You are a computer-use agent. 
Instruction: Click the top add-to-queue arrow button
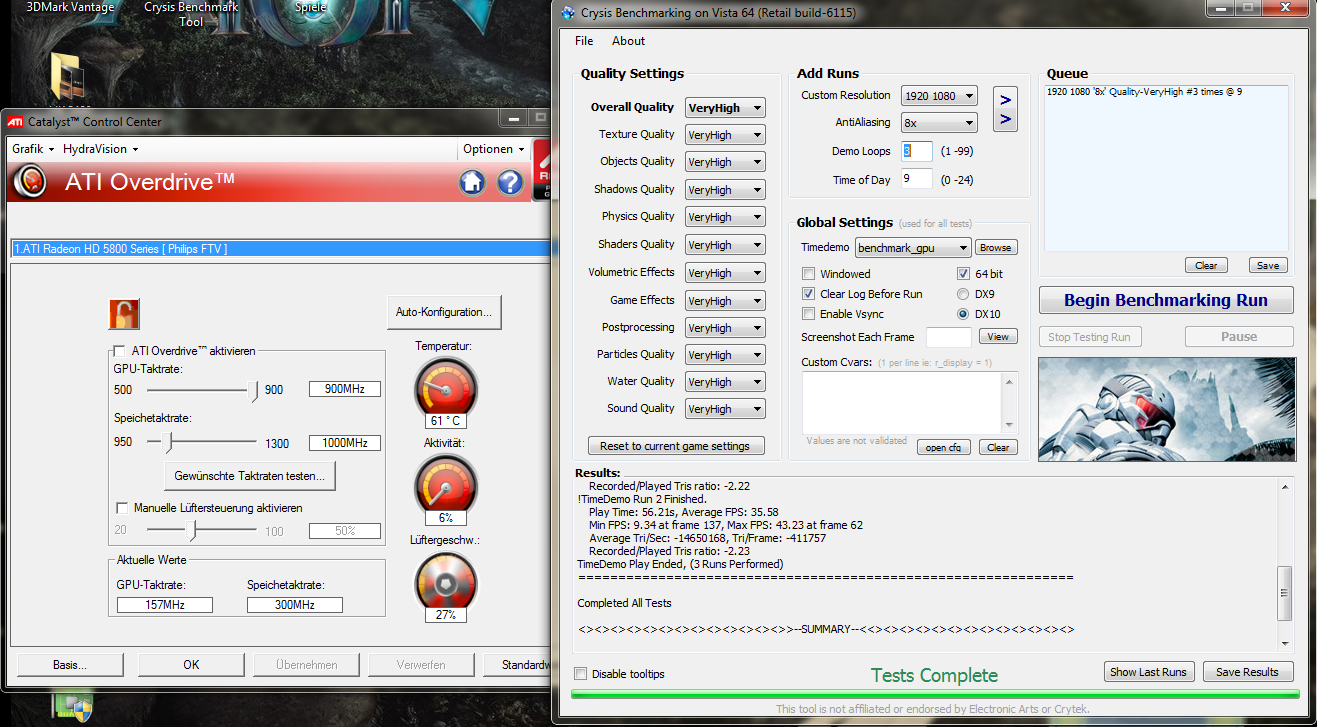[x=1005, y=99]
